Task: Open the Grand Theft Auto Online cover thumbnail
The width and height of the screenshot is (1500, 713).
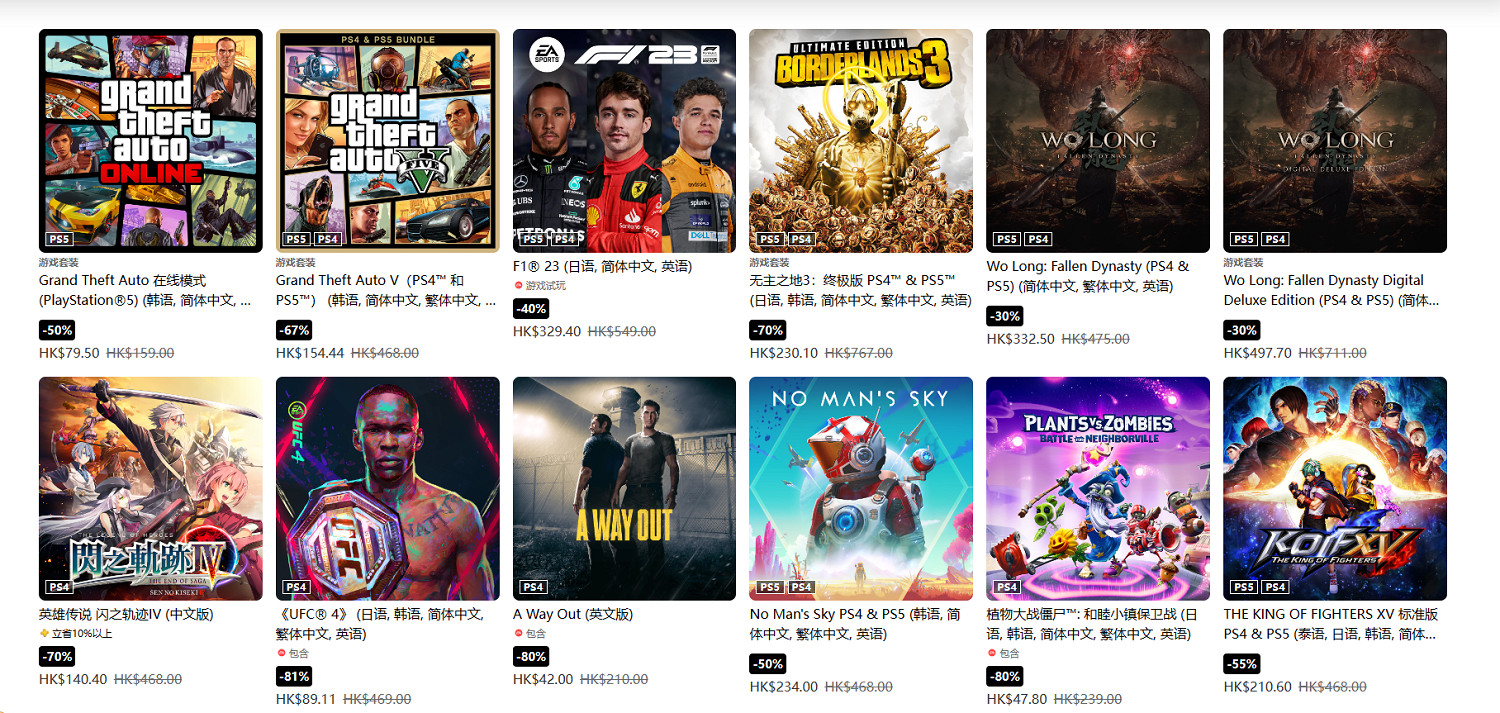Action: tap(151, 141)
